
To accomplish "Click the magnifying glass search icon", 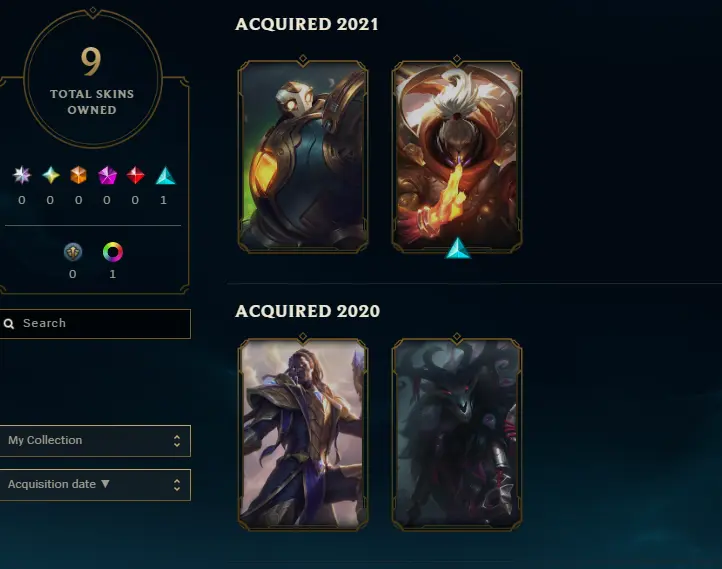I will (9, 324).
